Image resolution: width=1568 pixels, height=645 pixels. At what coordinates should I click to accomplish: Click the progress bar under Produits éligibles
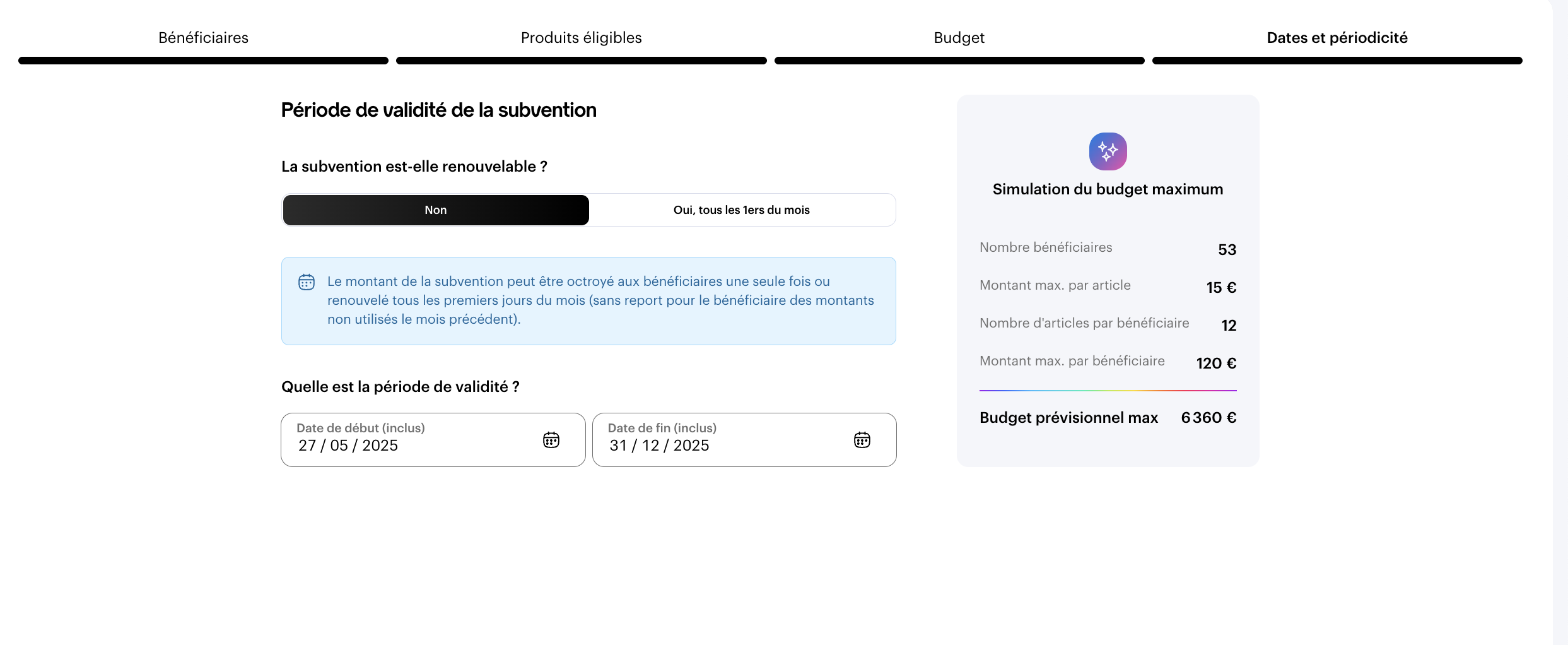(582, 61)
